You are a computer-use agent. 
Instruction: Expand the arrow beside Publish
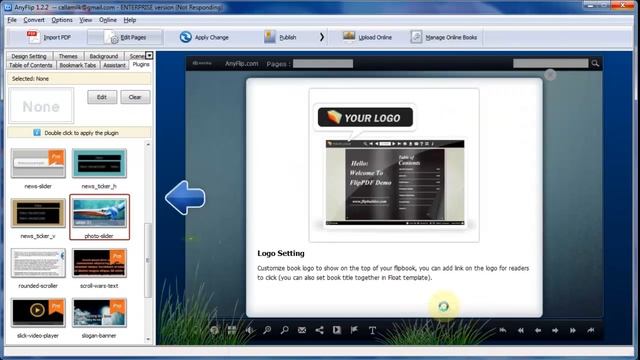[x=322, y=37]
